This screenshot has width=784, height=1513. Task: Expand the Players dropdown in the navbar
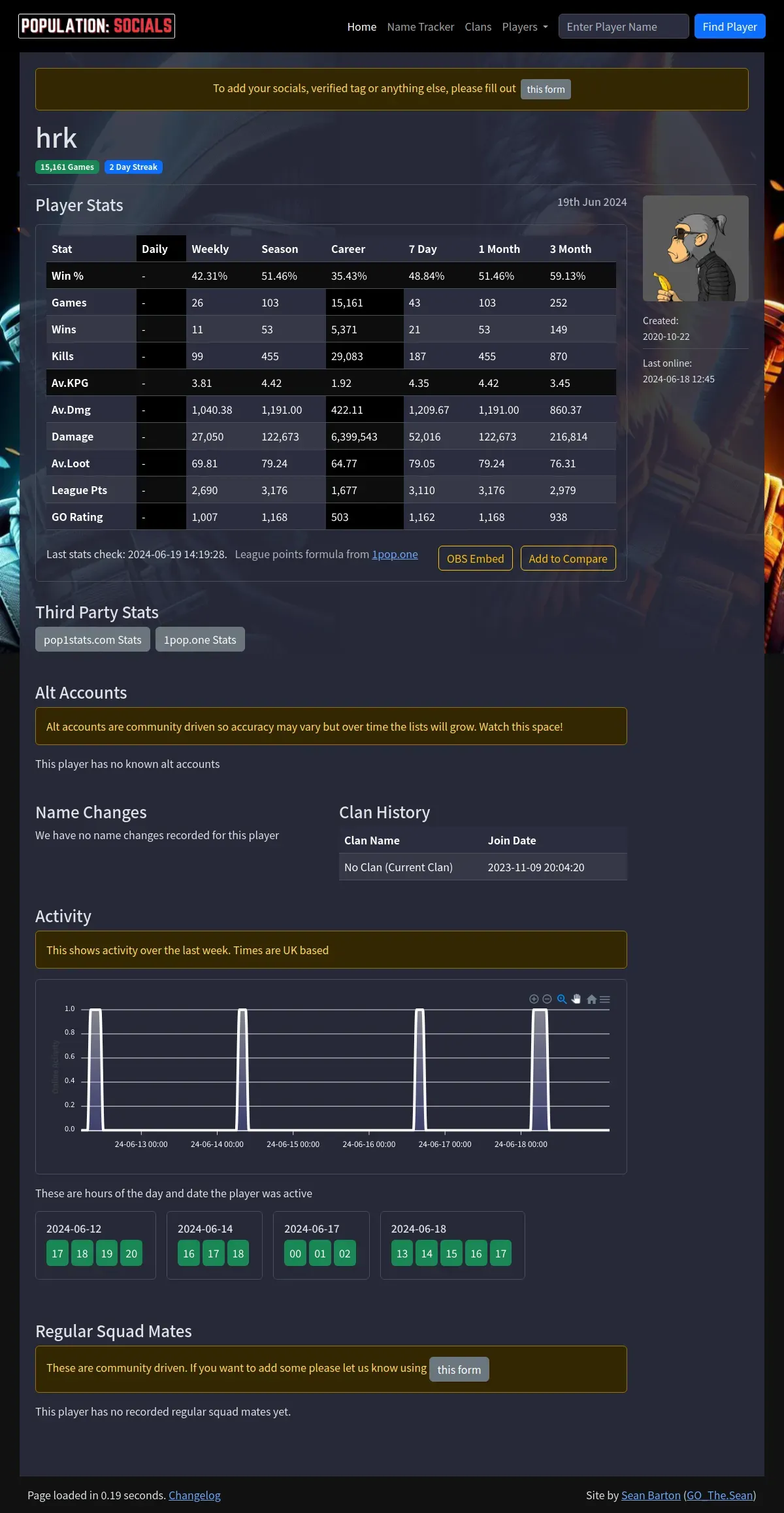click(x=525, y=27)
